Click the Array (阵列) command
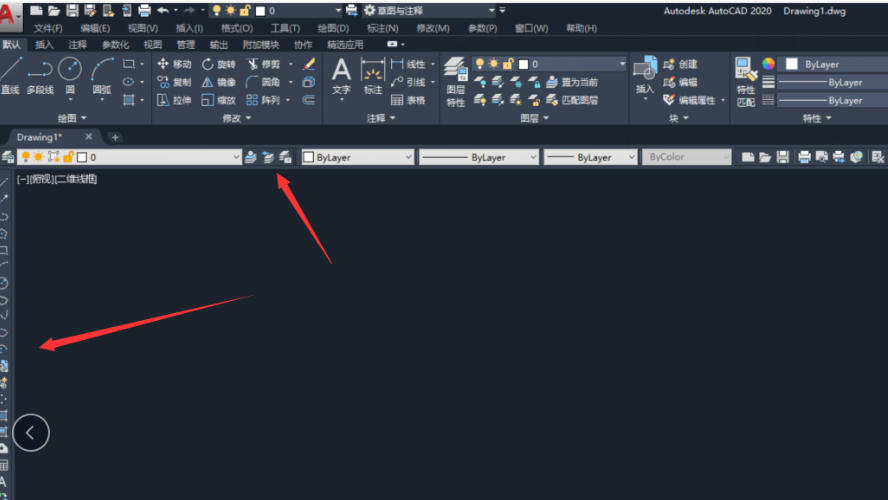This screenshot has height=500, width=888. pos(263,100)
